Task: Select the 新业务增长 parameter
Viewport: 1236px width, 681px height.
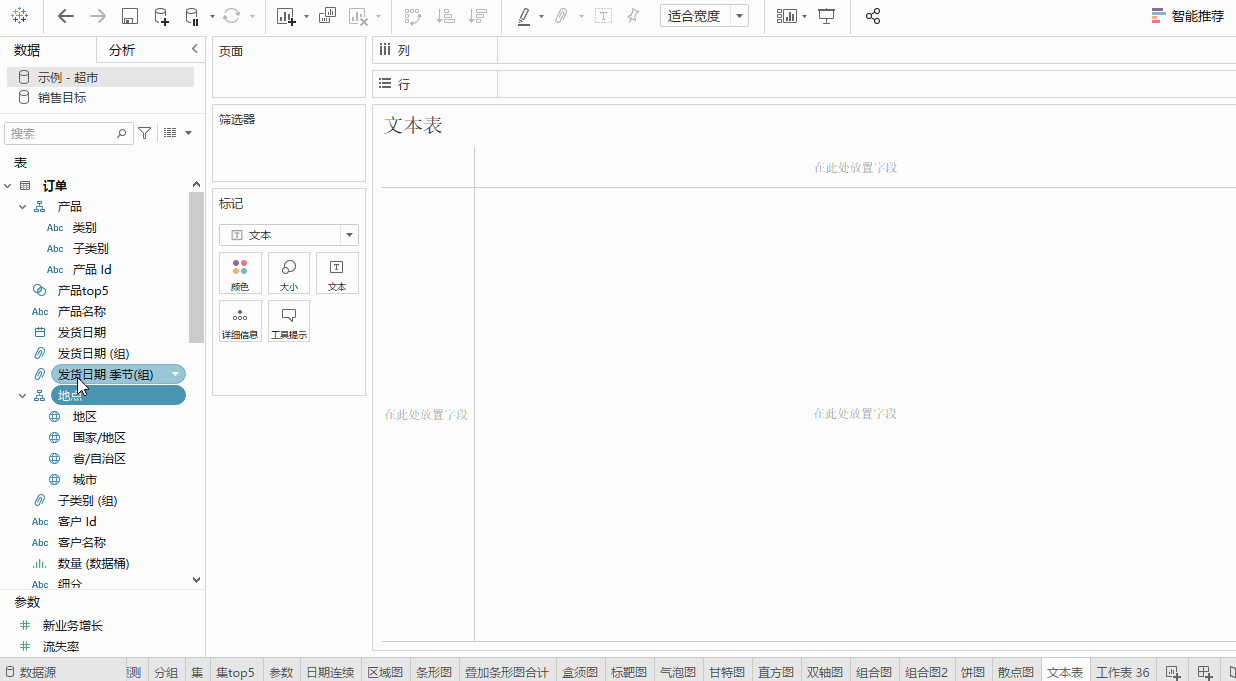Action: pos(72,626)
